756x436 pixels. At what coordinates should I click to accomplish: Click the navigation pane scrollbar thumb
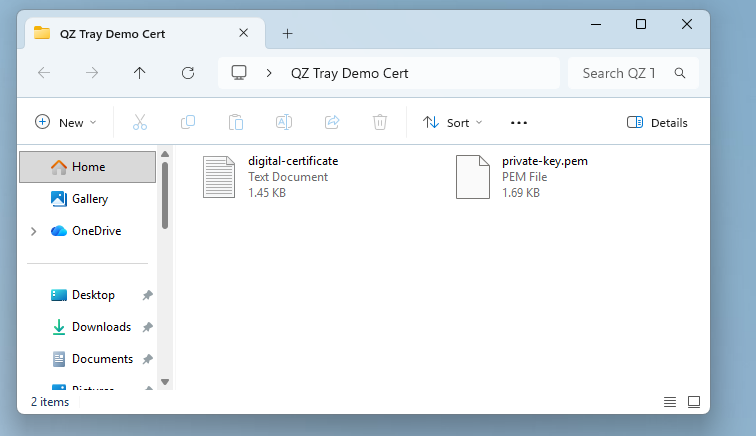[x=165, y=195]
